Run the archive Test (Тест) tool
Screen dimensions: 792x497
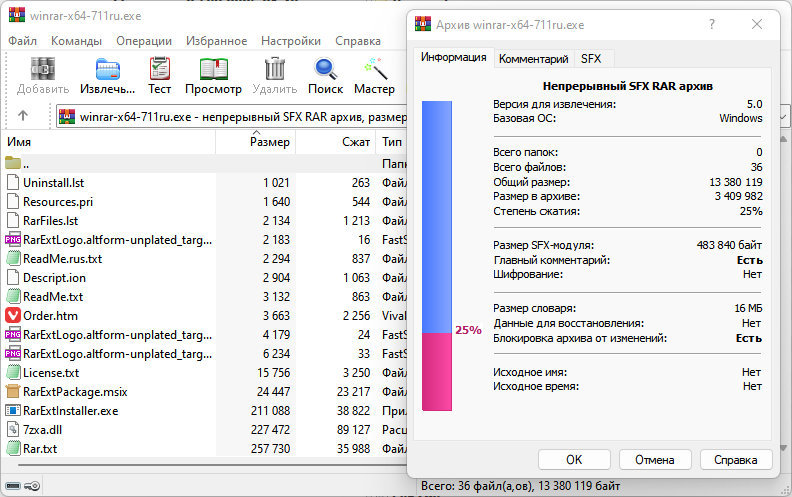tap(160, 69)
